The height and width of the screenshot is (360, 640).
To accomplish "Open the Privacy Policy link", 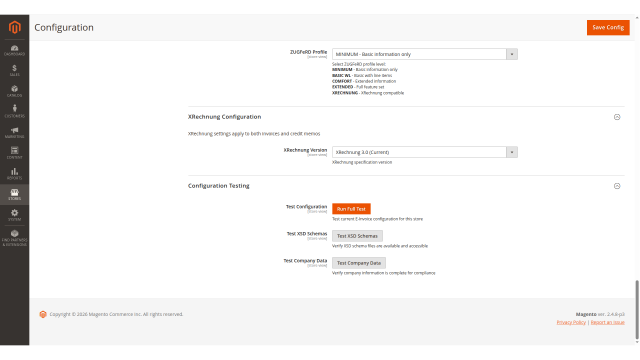I will pyautogui.click(x=571, y=322).
